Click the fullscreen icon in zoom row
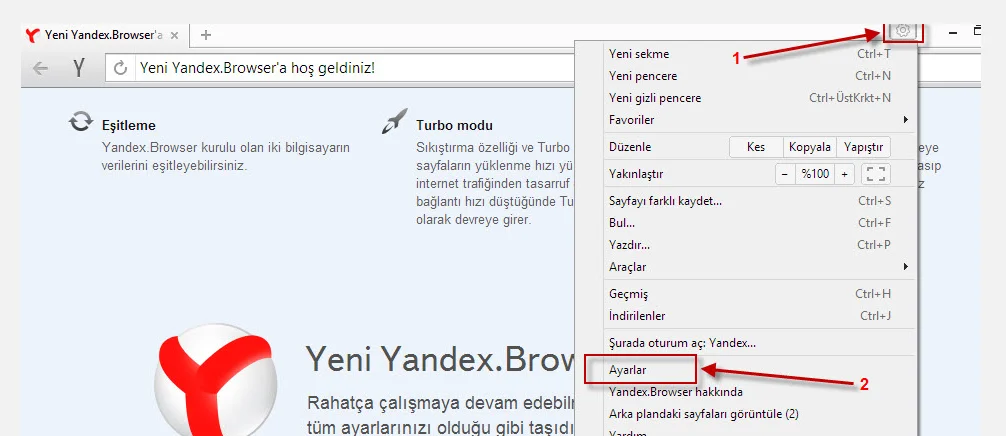 point(876,174)
